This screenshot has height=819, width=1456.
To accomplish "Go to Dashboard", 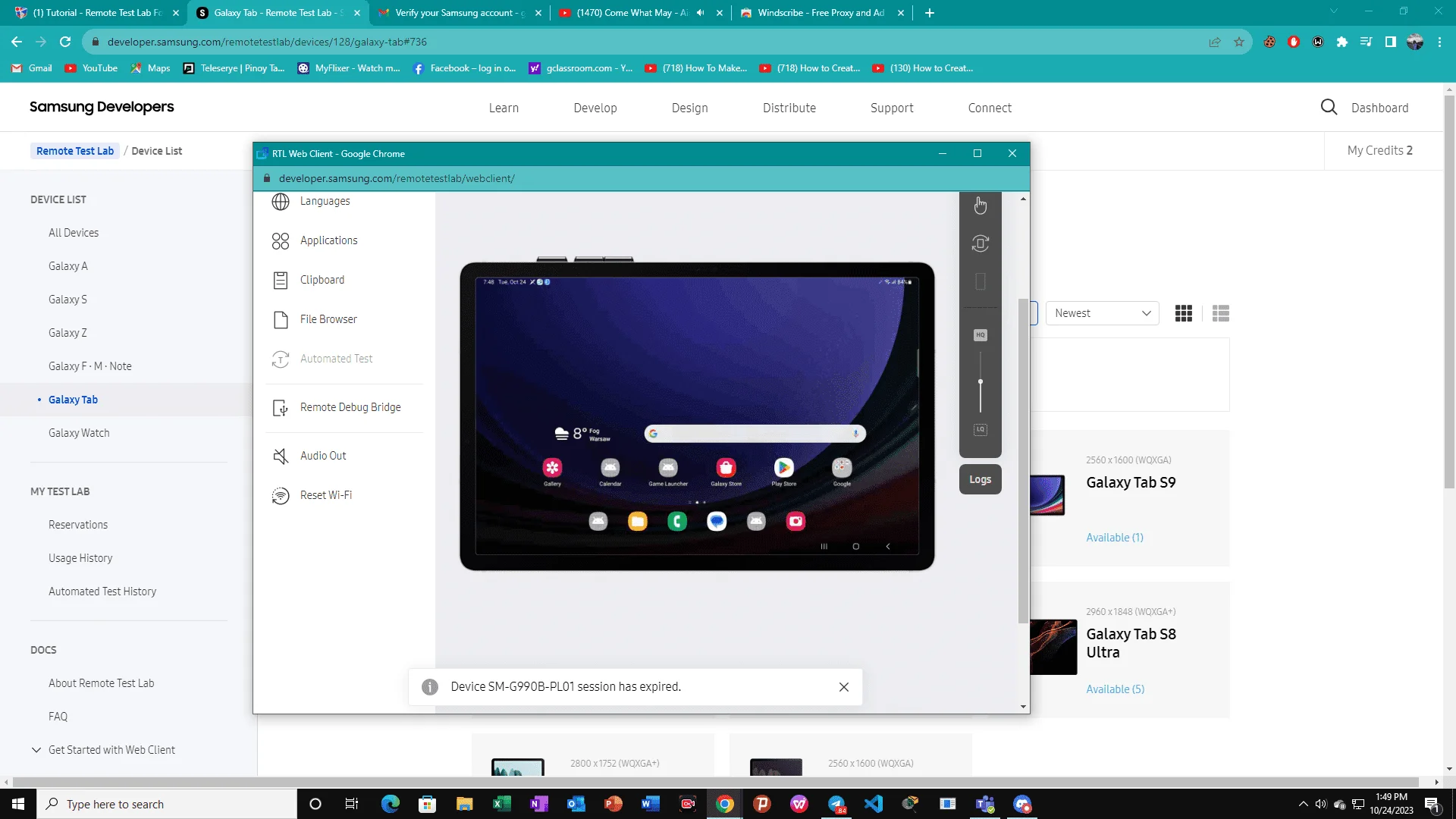I will (1379, 108).
